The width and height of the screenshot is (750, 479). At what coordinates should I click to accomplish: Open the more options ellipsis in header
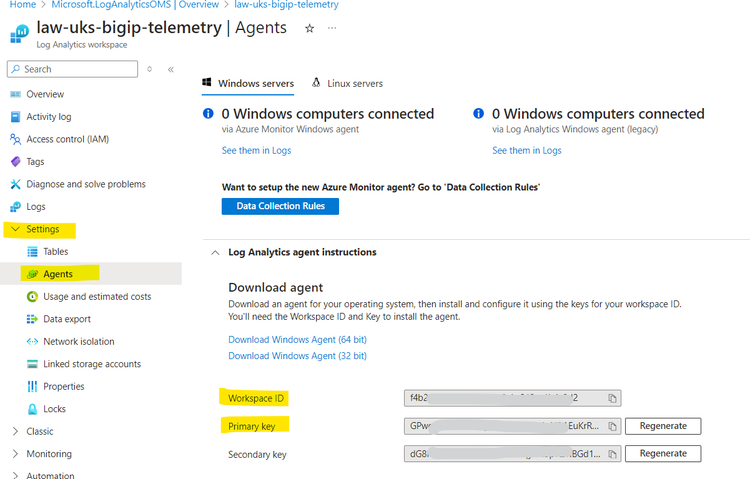click(x=332, y=28)
